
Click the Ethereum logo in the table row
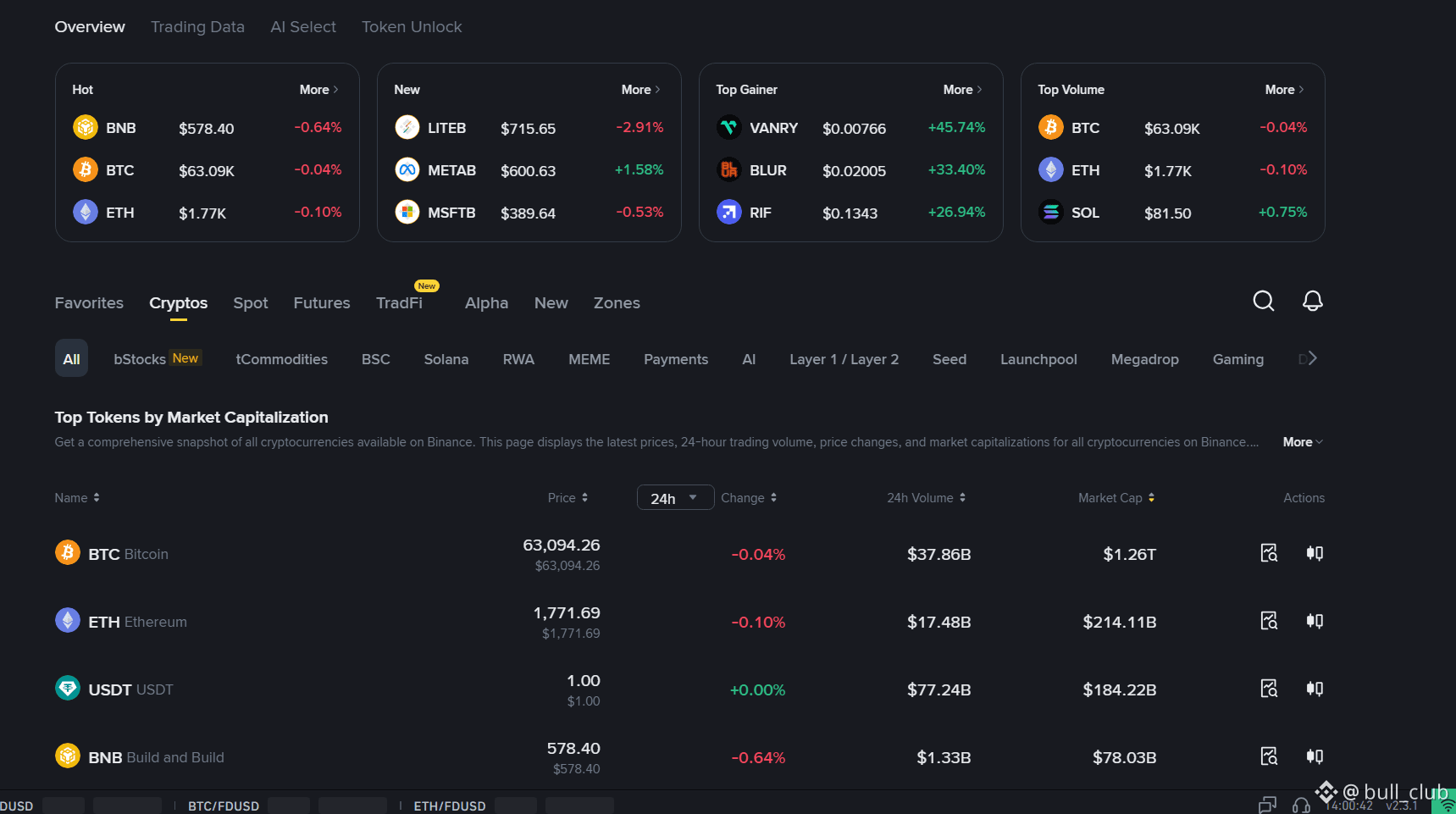(x=68, y=620)
